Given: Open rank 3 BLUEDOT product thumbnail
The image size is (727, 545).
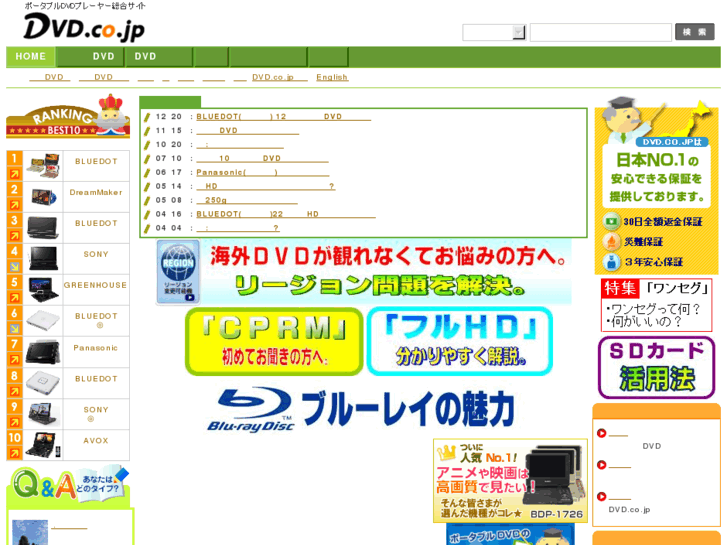Looking at the screenshot, I should coord(43,228).
